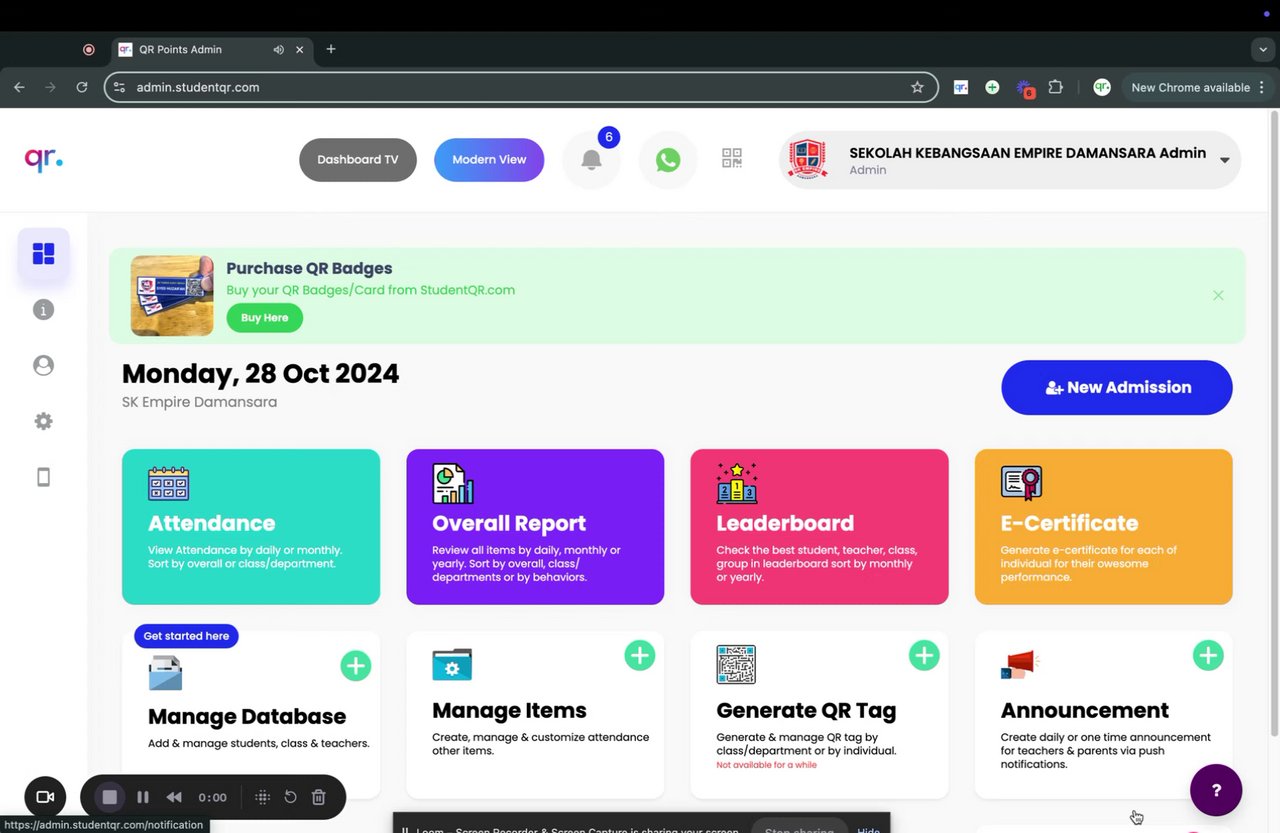Select the dashboard grid sidebar icon
This screenshot has width=1280, height=833.
43,254
